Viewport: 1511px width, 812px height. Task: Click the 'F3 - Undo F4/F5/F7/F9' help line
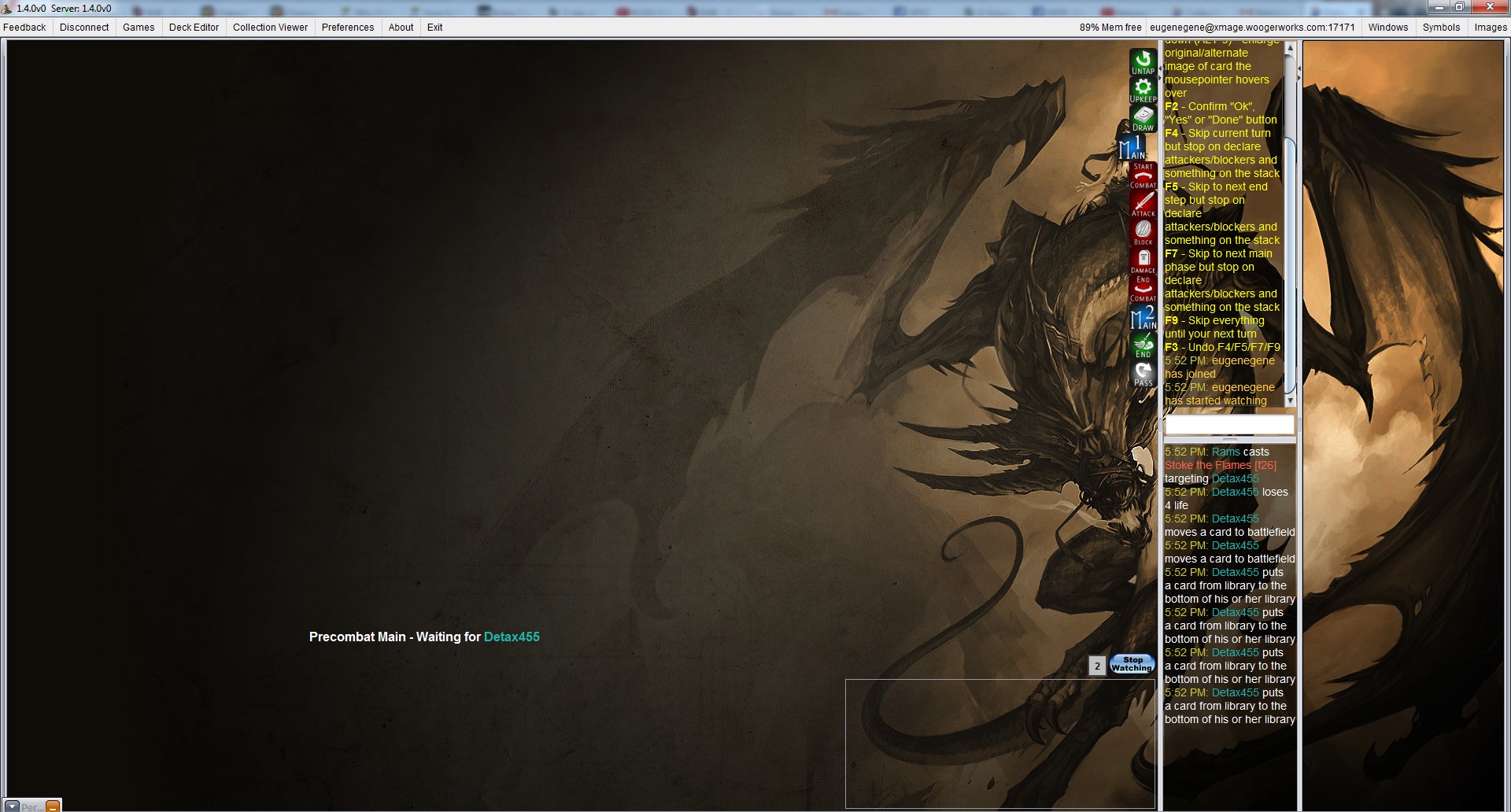coord(1222,347)
